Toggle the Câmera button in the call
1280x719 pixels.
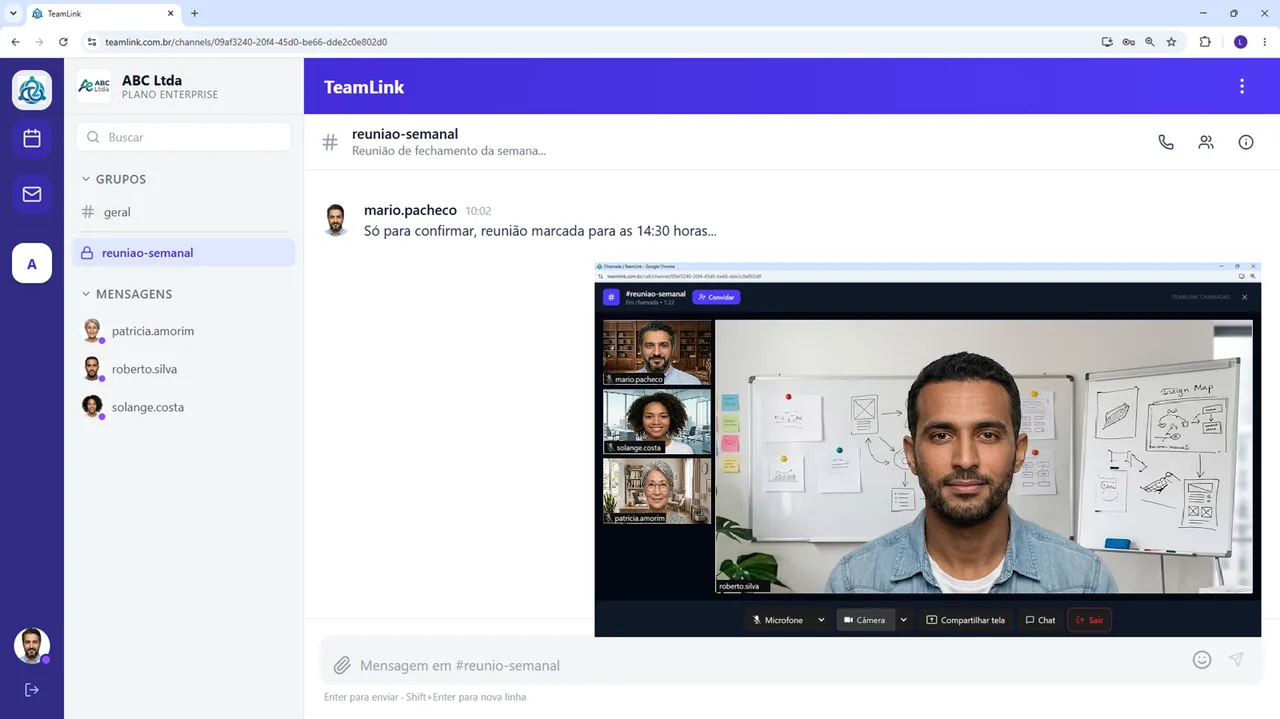tap(865, 620)
